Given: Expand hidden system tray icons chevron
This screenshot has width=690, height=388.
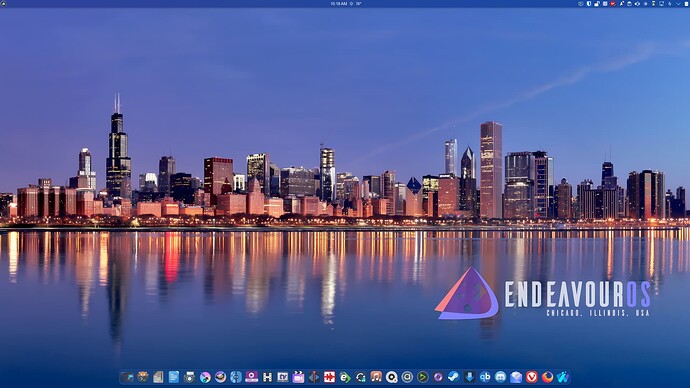Looking at the screenshot, I should (679, 4).
